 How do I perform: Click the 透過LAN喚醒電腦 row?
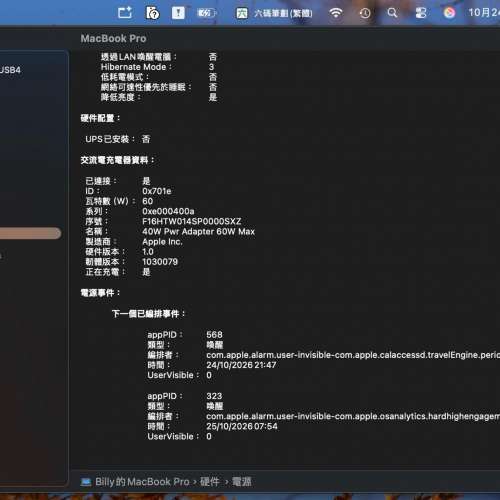tap(159, 57)
